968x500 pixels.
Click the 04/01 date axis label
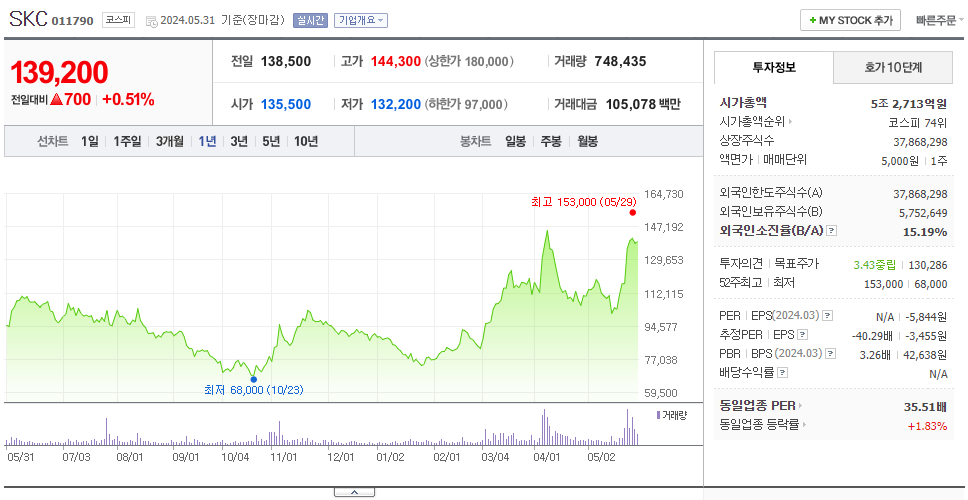click(546, 458)
